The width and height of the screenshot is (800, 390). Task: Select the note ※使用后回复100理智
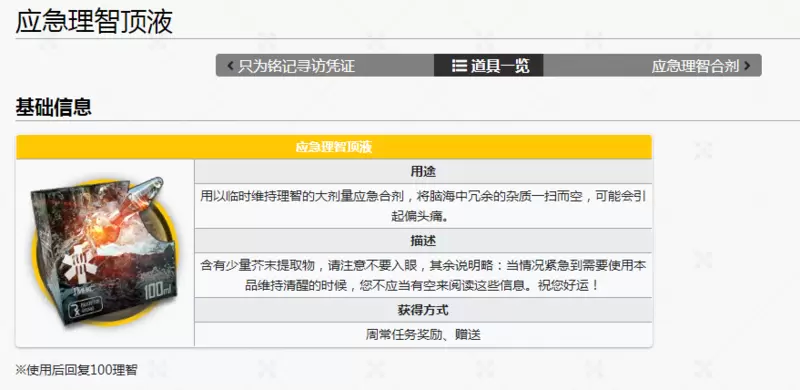click(77, 370)
